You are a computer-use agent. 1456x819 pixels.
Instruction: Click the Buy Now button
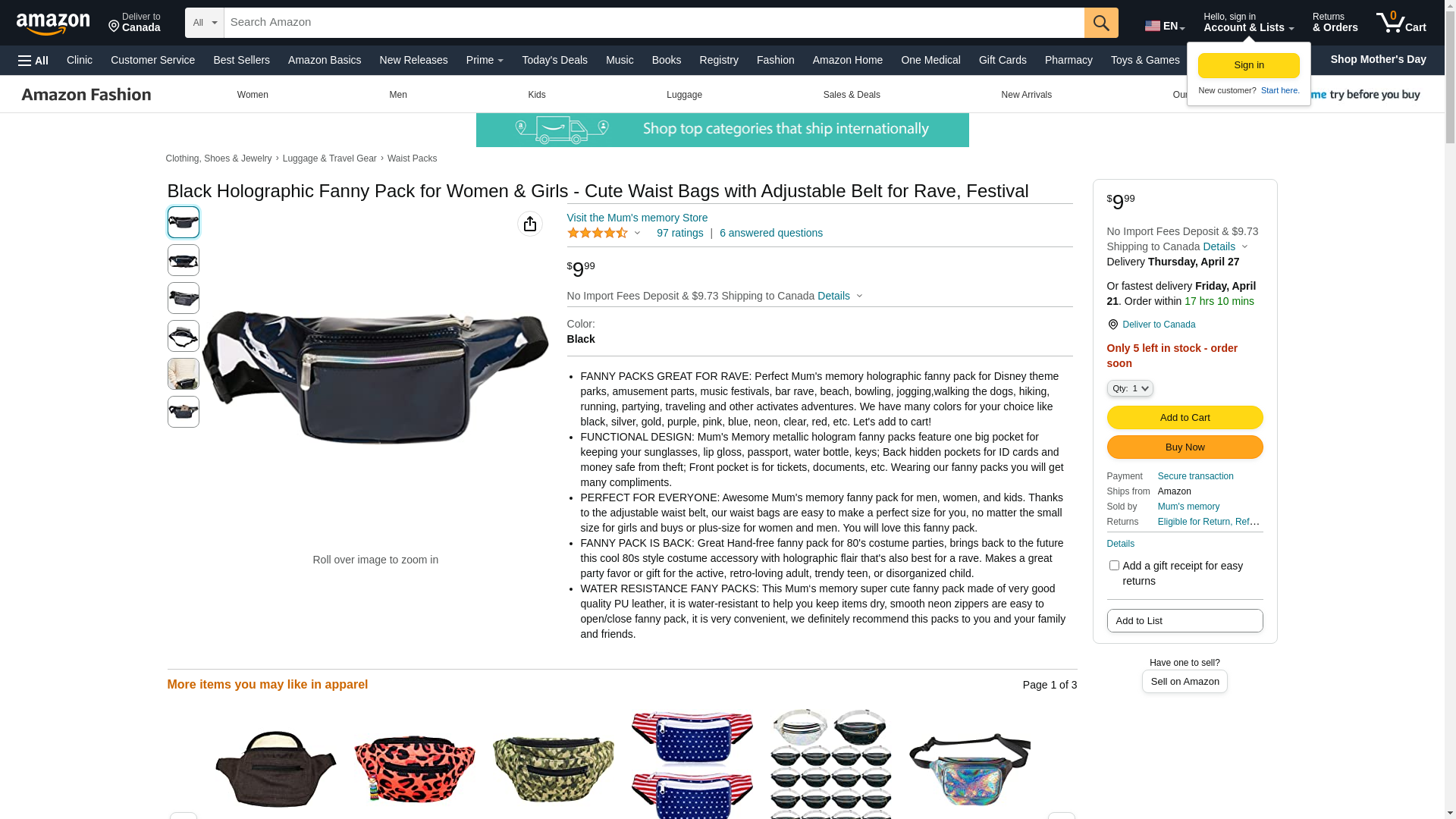pos(1185,447)
